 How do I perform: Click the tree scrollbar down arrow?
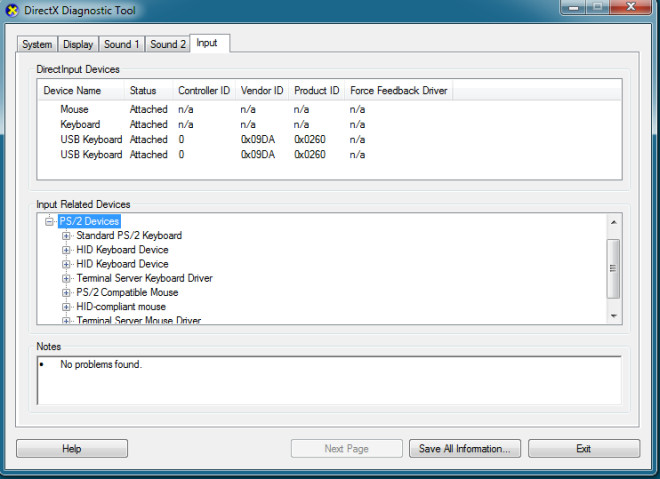pos(614,316)
